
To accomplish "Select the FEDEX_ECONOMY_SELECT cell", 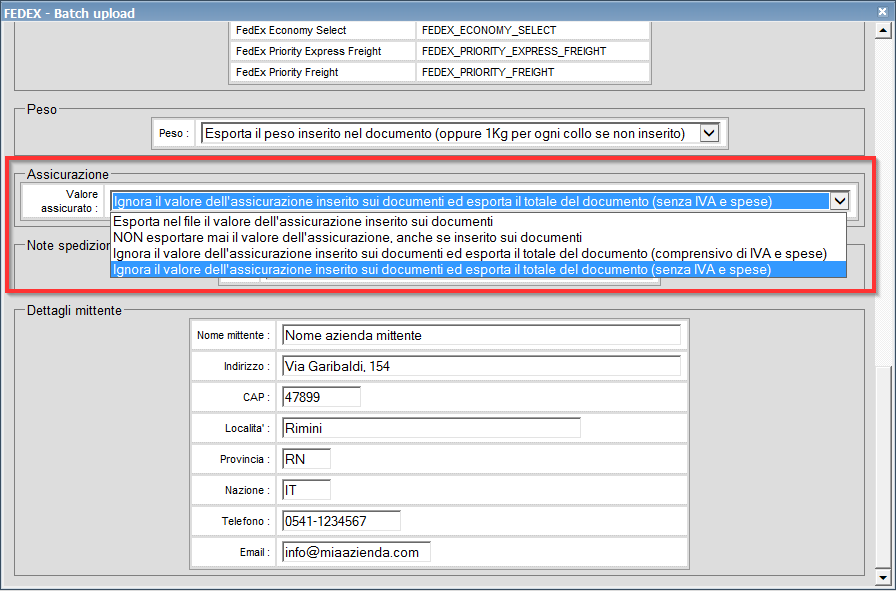I will tap(533, 30).
